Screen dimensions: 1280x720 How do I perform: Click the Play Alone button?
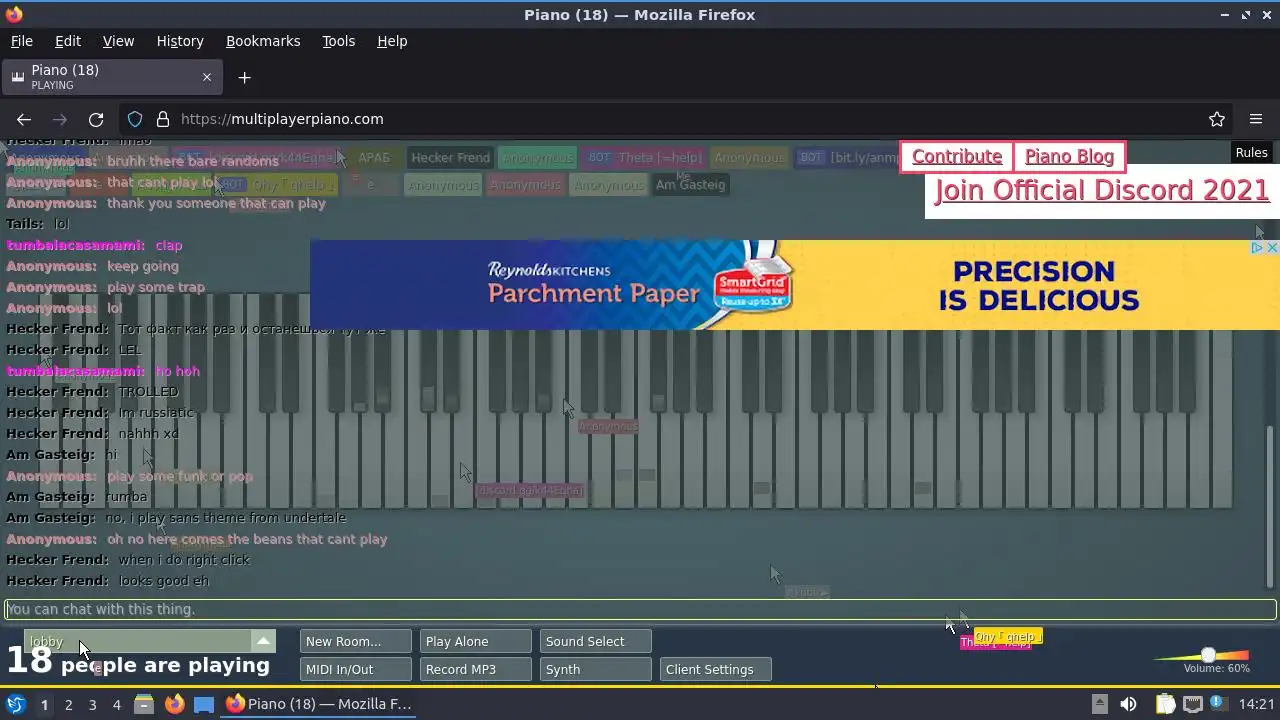[475, 641]
